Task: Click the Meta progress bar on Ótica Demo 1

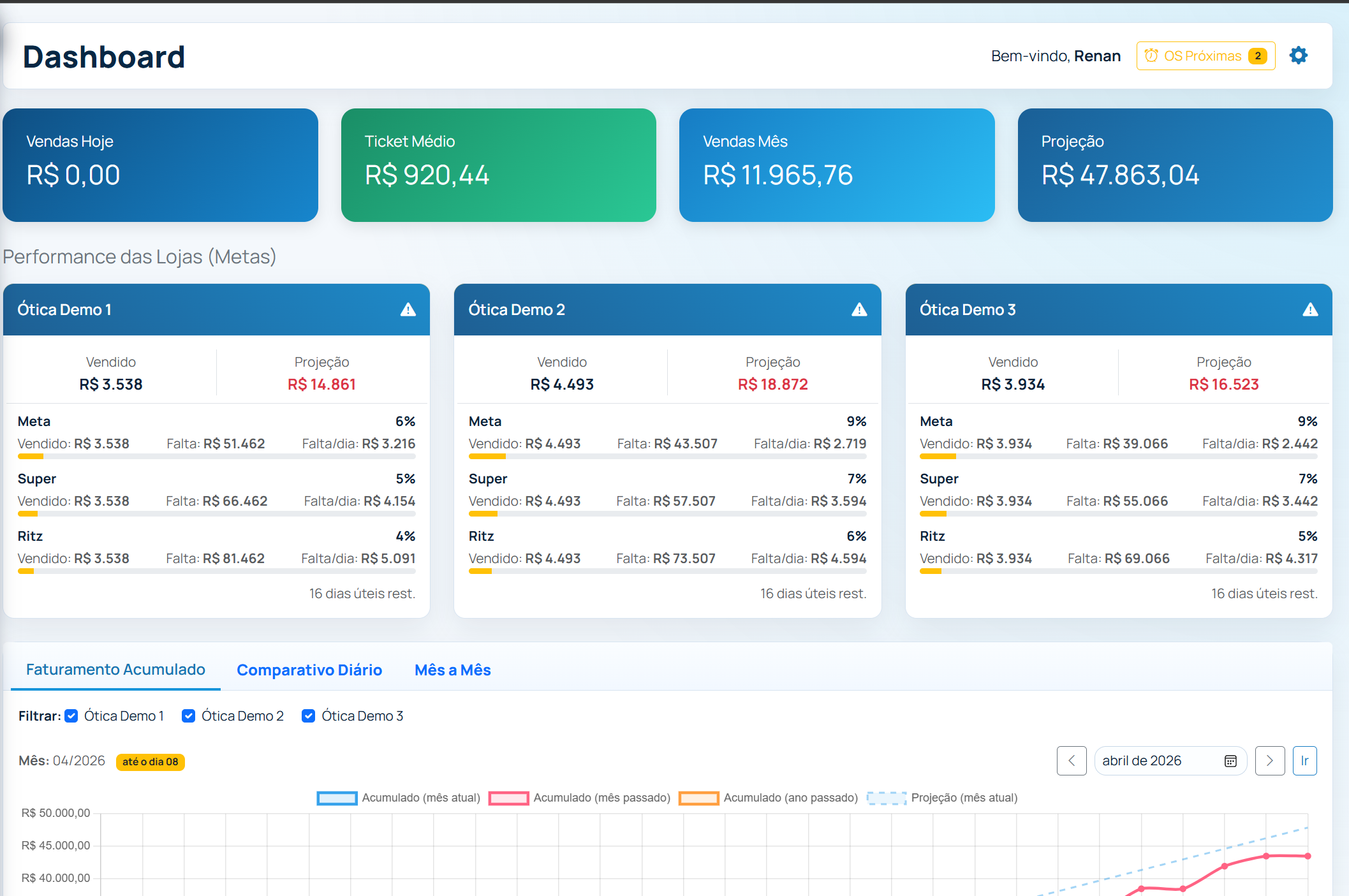Action: coord(217,457)
